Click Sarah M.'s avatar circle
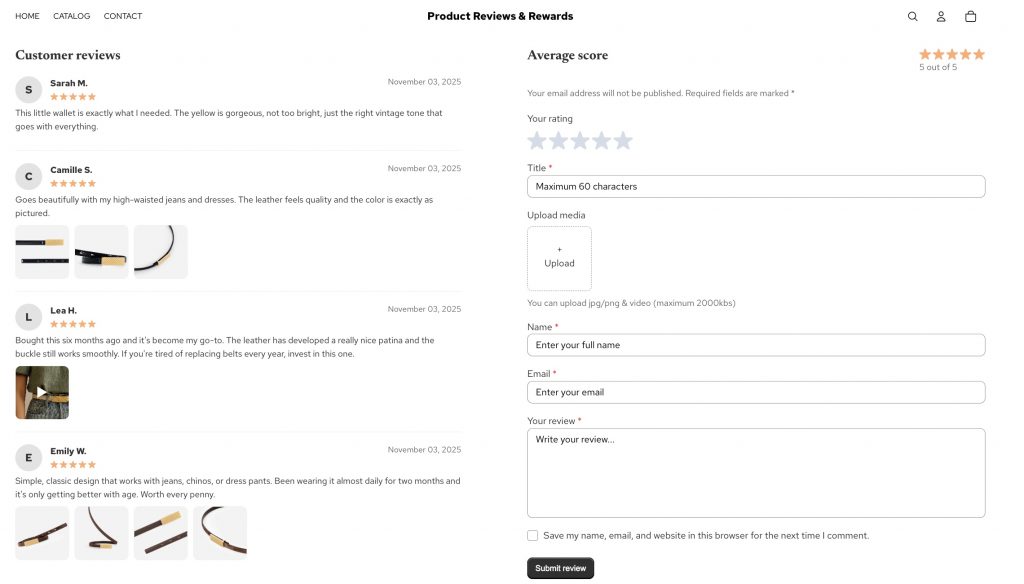Viewport: 1024px width, 584px height. click(x=28, y=89)
